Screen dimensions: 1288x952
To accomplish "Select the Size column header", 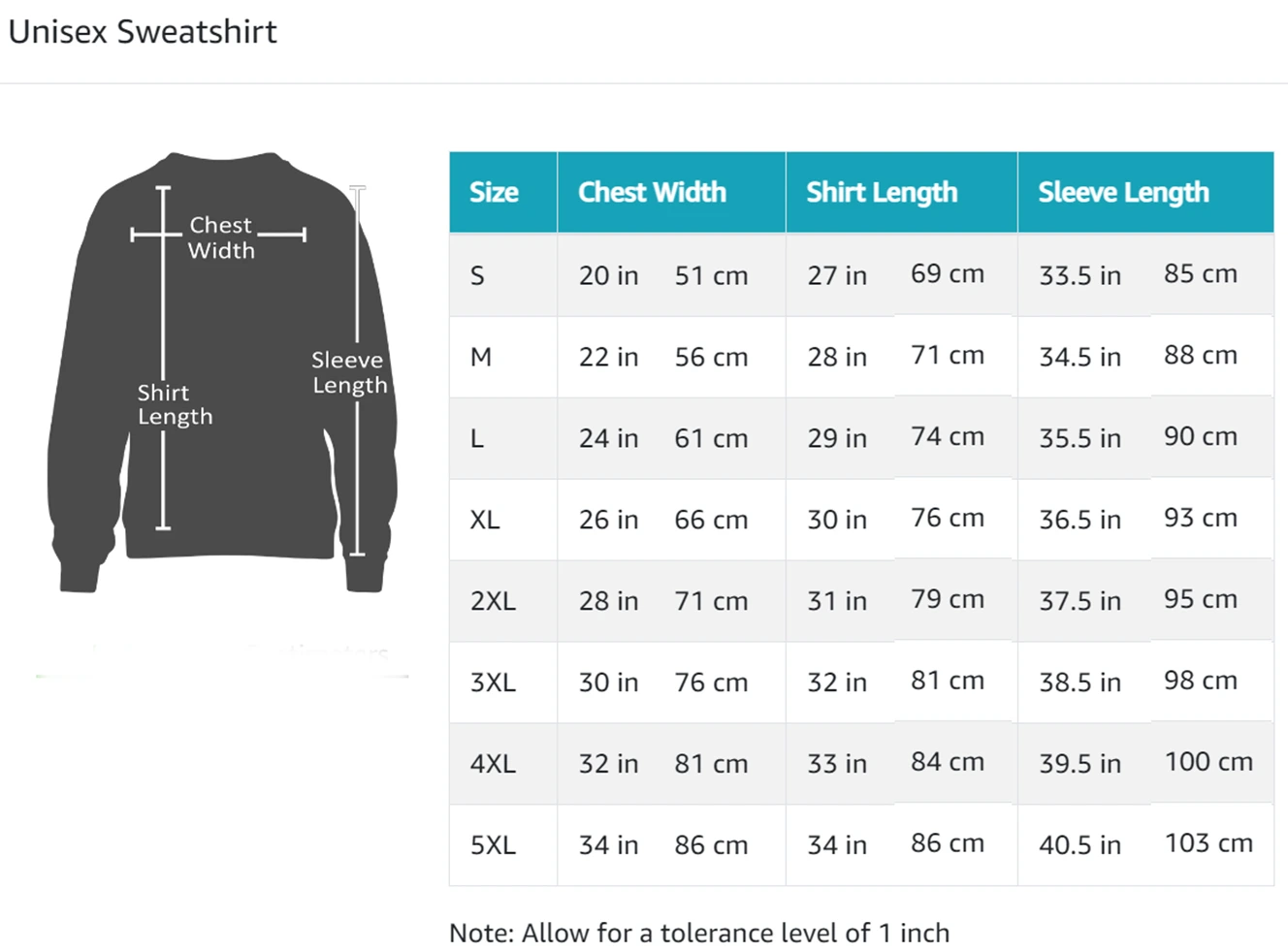I will tap(494, 192).
